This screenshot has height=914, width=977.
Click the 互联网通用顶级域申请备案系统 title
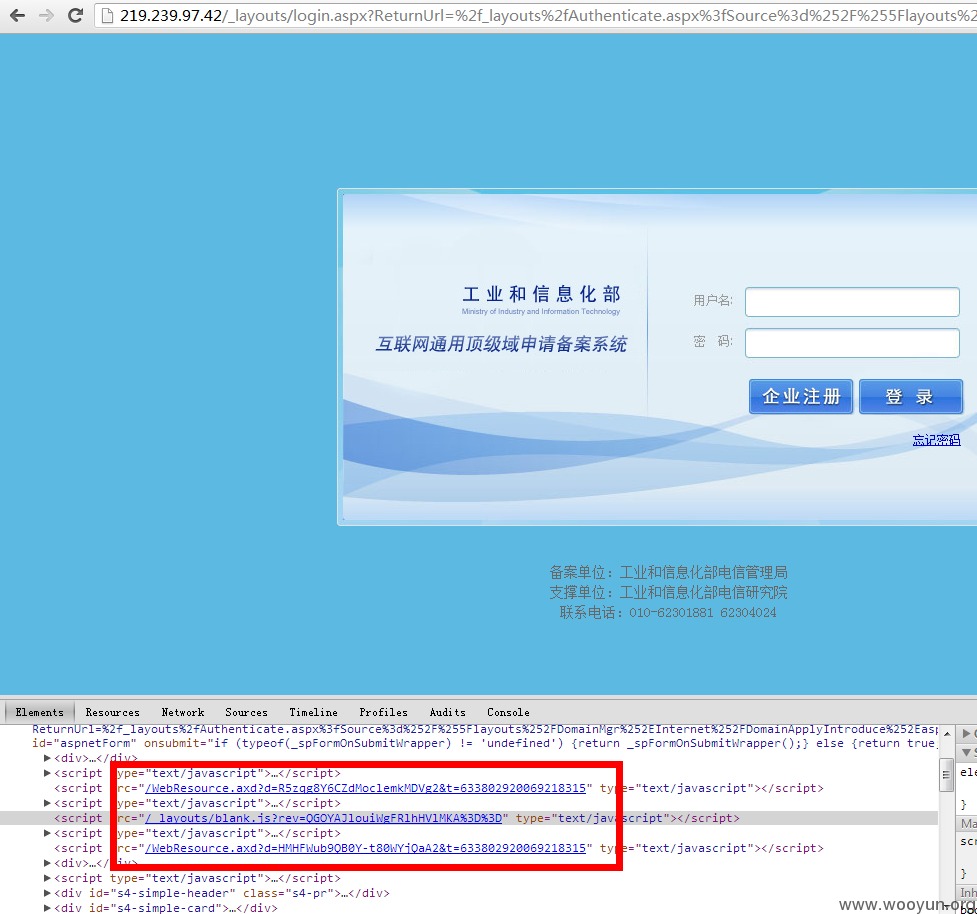[x=501, y=344]
